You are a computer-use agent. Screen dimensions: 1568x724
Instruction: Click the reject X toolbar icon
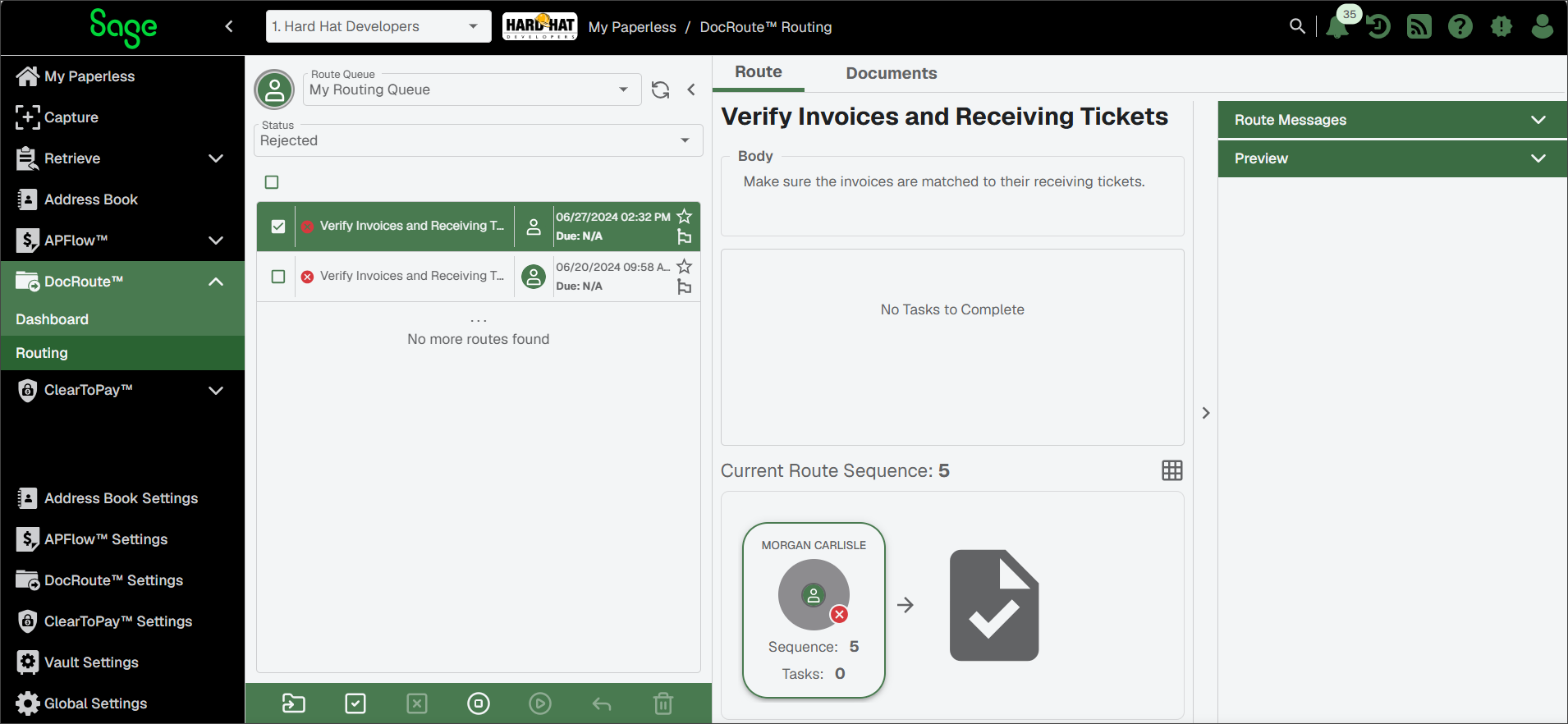click(x=417, y=703)
